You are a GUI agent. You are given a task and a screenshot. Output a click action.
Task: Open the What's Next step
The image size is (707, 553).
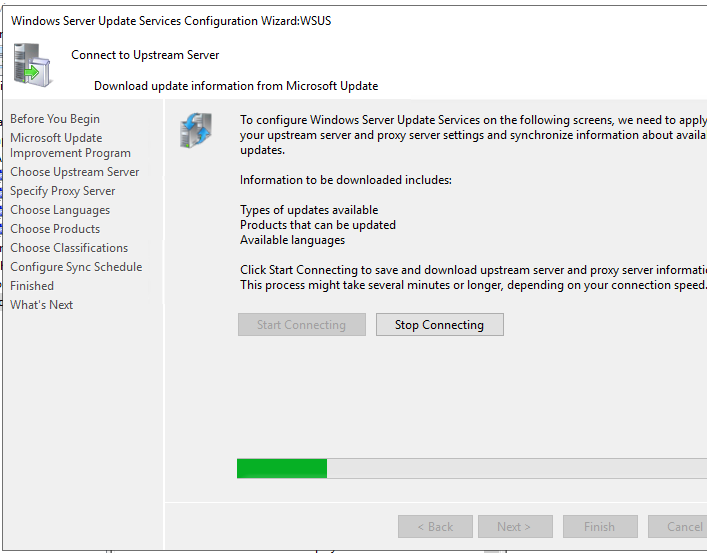pyautogui.click(x=42, y=305)
